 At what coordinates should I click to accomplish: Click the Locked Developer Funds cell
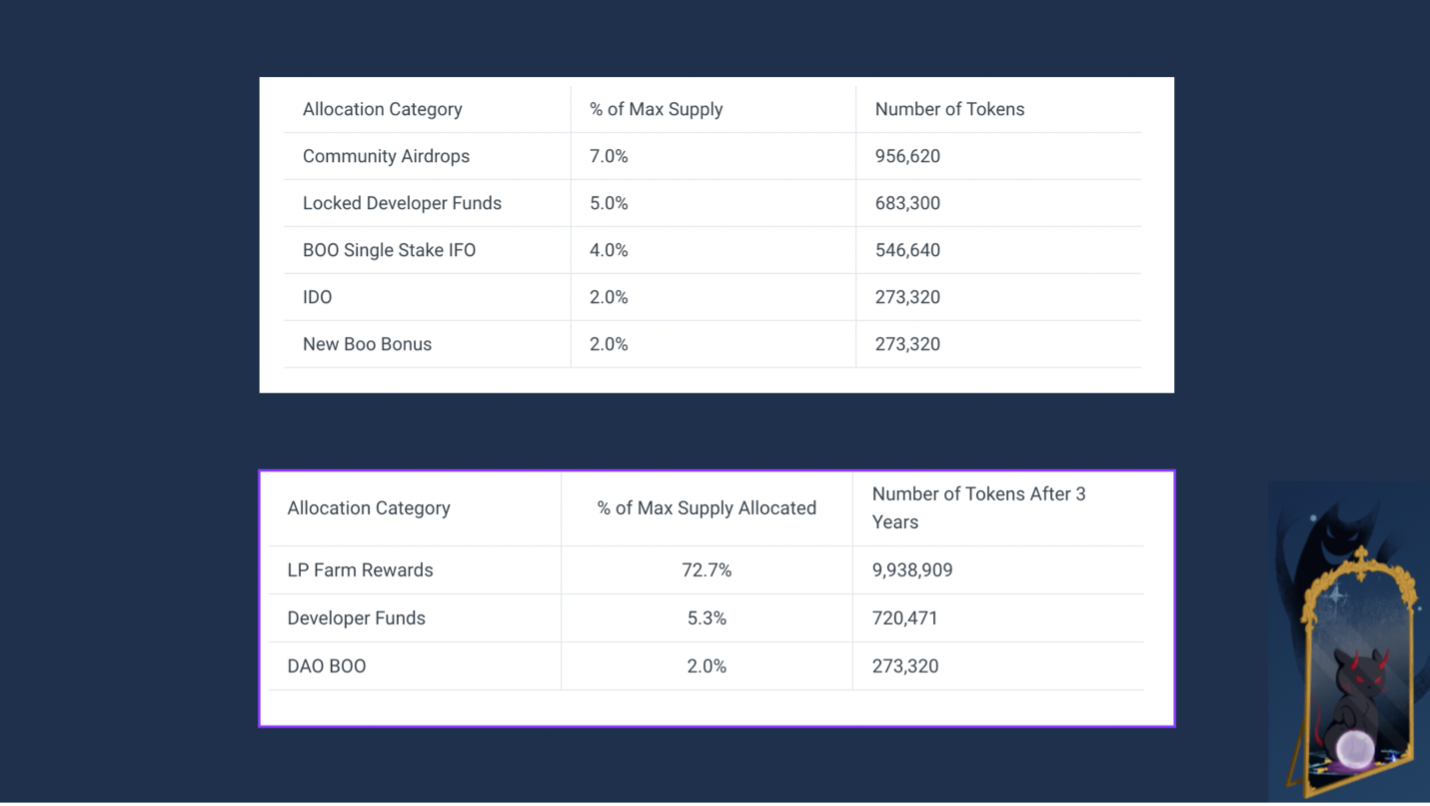click(402, 203)
